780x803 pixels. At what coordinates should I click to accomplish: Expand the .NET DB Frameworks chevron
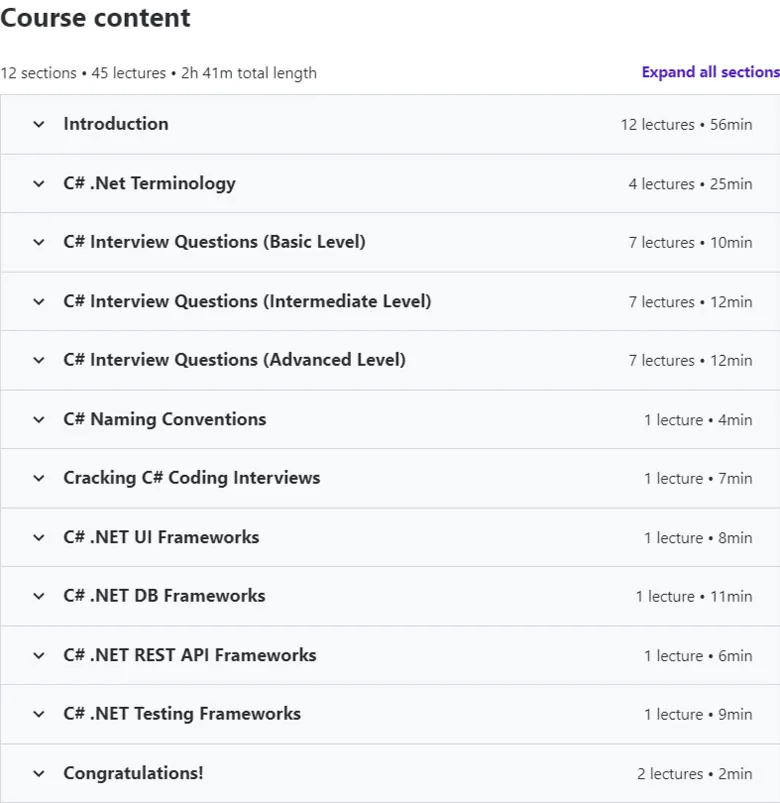click(38, 596)
